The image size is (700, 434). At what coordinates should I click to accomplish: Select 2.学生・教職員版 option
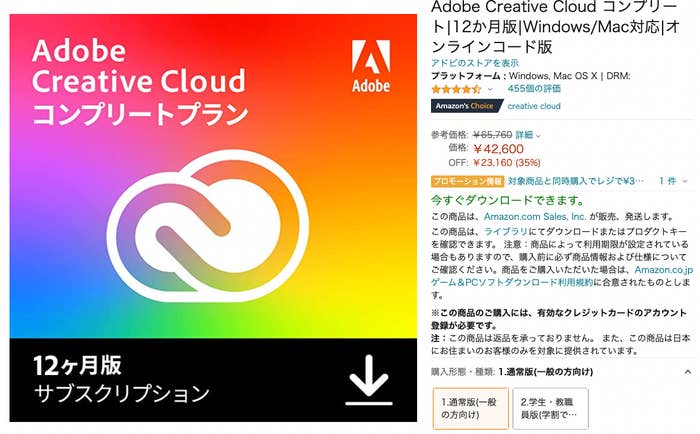click(550, 408)
